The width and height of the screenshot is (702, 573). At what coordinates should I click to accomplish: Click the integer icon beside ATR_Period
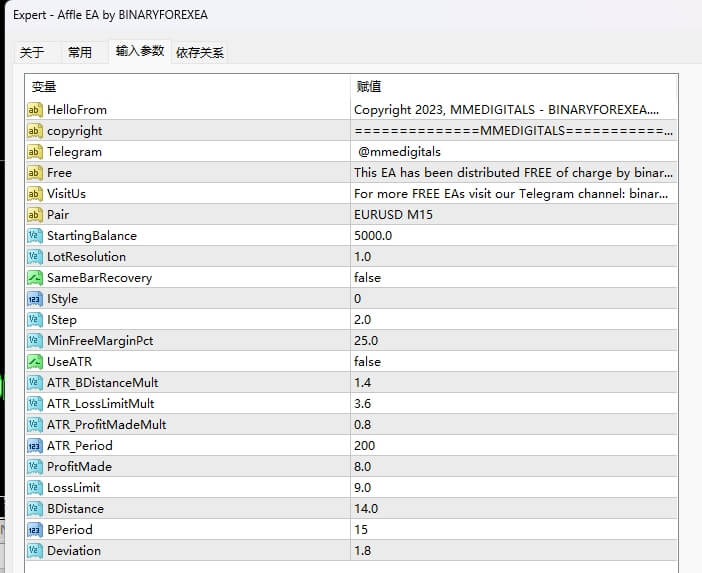(35, 446)
